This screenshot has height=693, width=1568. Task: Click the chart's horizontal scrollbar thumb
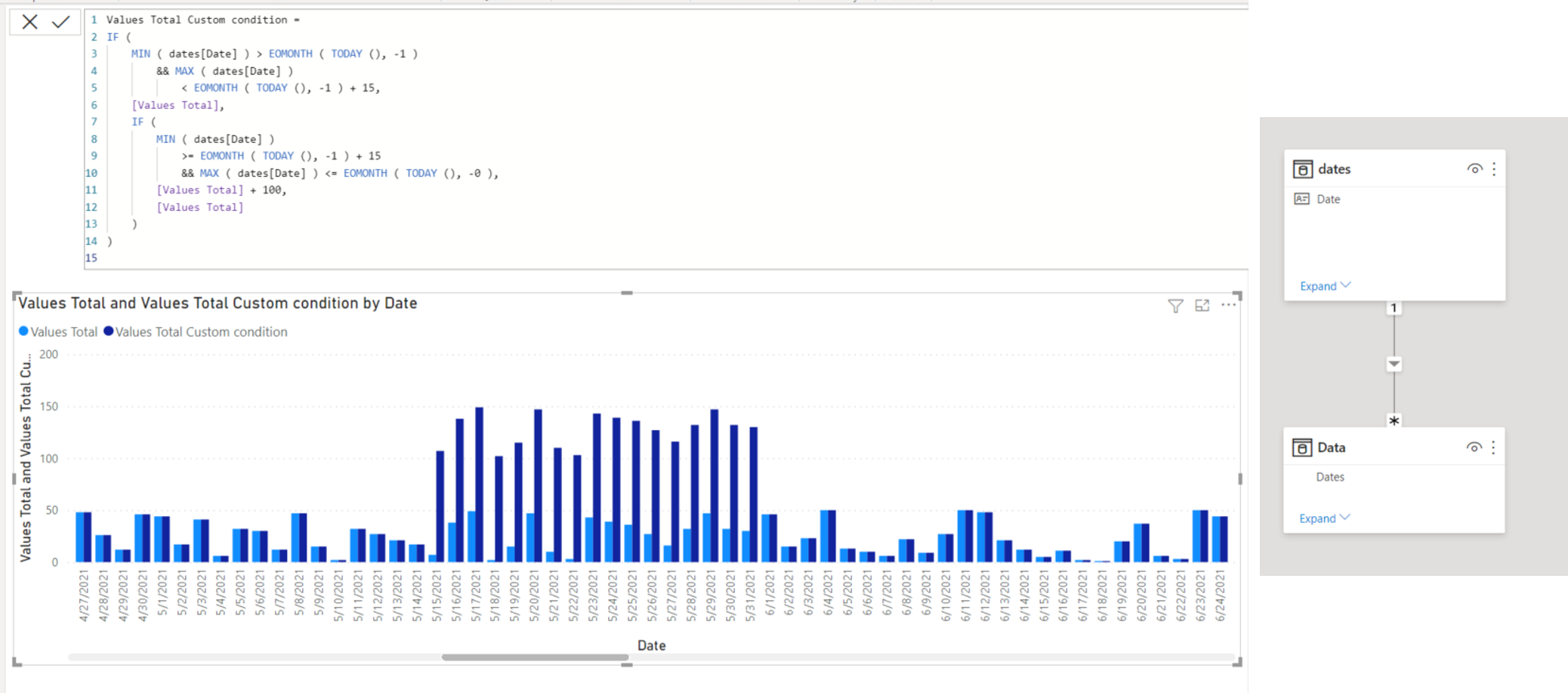coord(535,657)
